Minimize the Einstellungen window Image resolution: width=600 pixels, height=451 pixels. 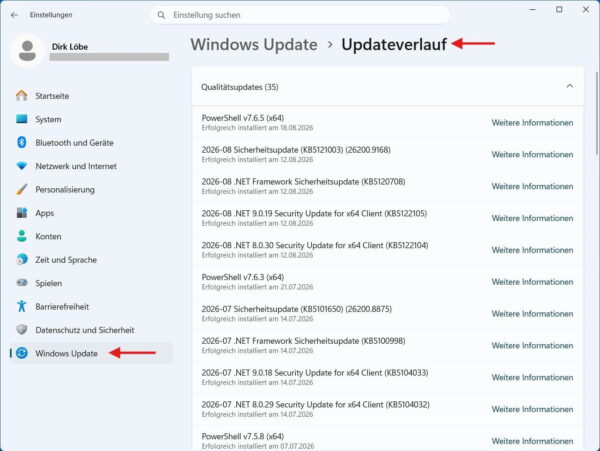click(x=532, y=10)
